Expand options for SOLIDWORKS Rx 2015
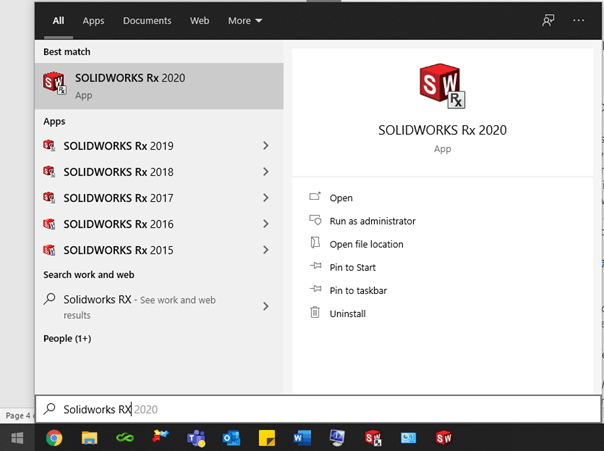604x451 pixels. pyautogui.click(x=266, y=250)
